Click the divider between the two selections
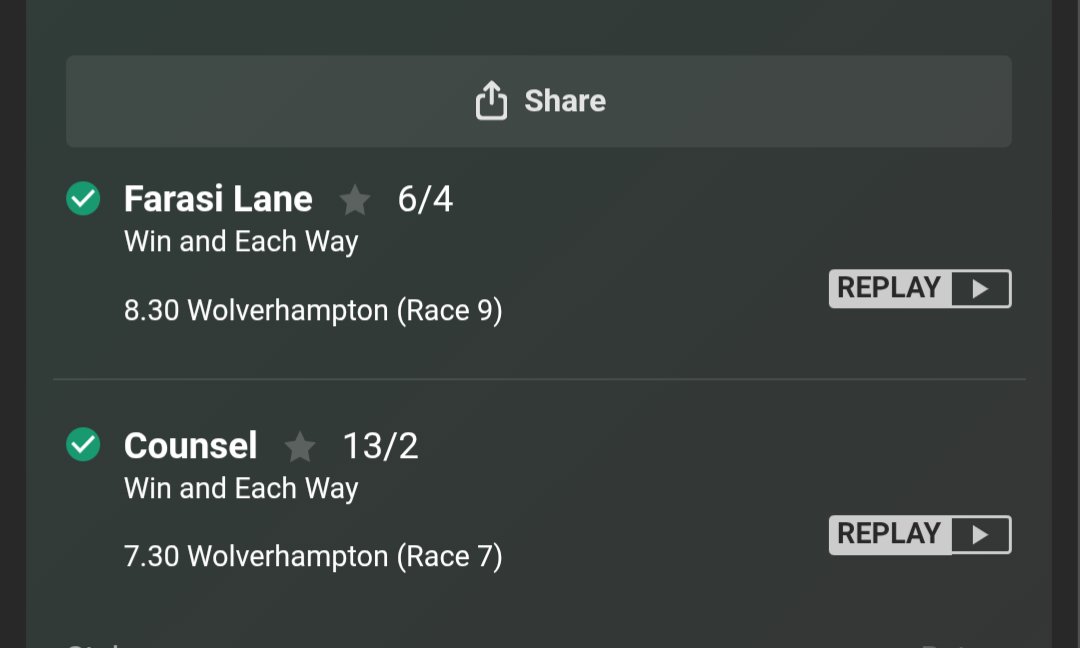This screenshot has height=648, width=1080. (539, 379)
